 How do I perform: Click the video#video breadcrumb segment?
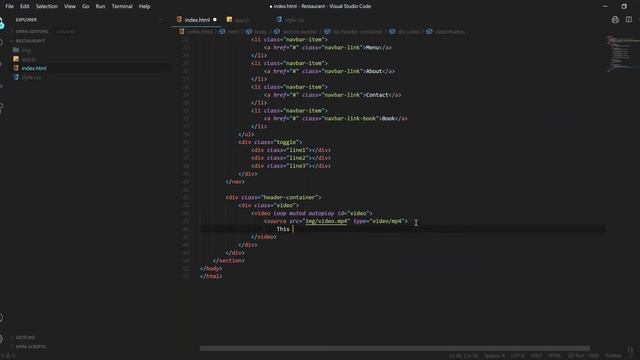click(x=449, y=31)
